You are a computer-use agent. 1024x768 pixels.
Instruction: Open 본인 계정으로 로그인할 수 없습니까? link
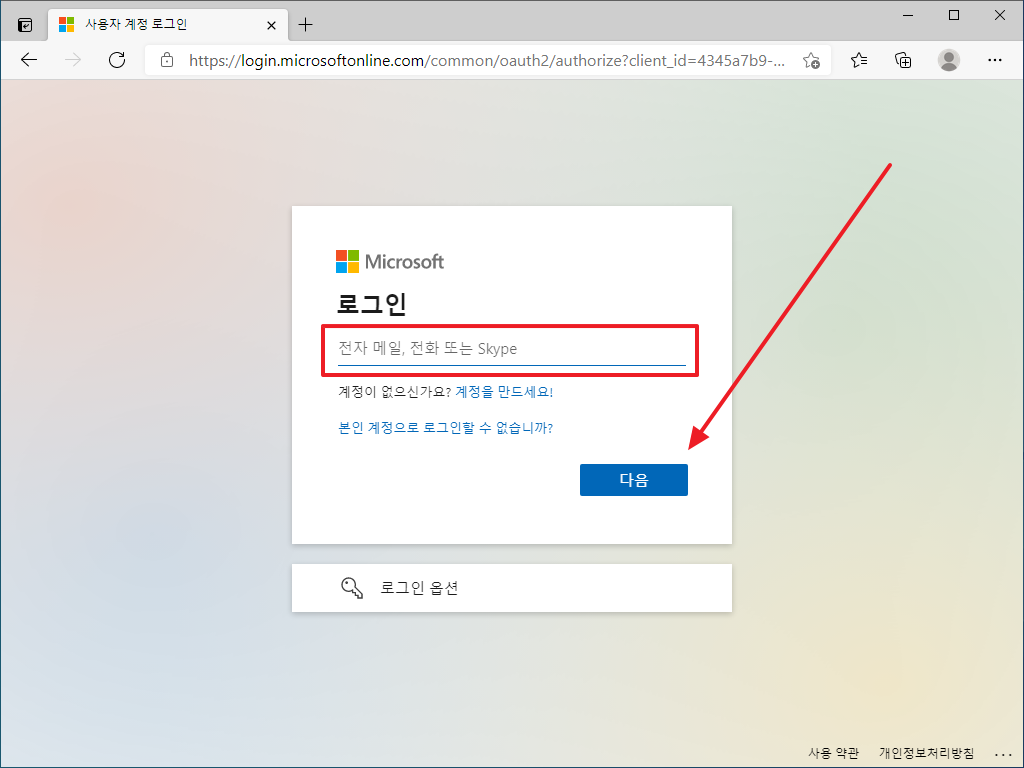[x=445, y=428]
